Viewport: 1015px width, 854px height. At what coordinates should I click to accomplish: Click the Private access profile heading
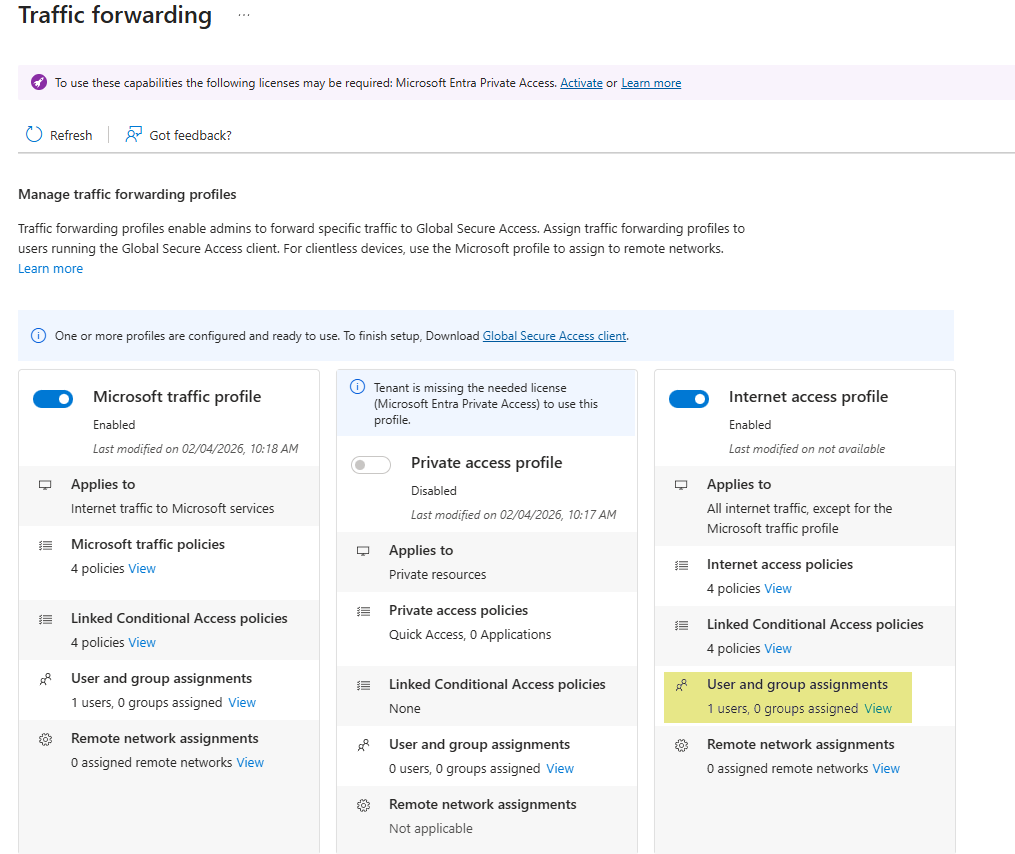(x=487, y=462)
